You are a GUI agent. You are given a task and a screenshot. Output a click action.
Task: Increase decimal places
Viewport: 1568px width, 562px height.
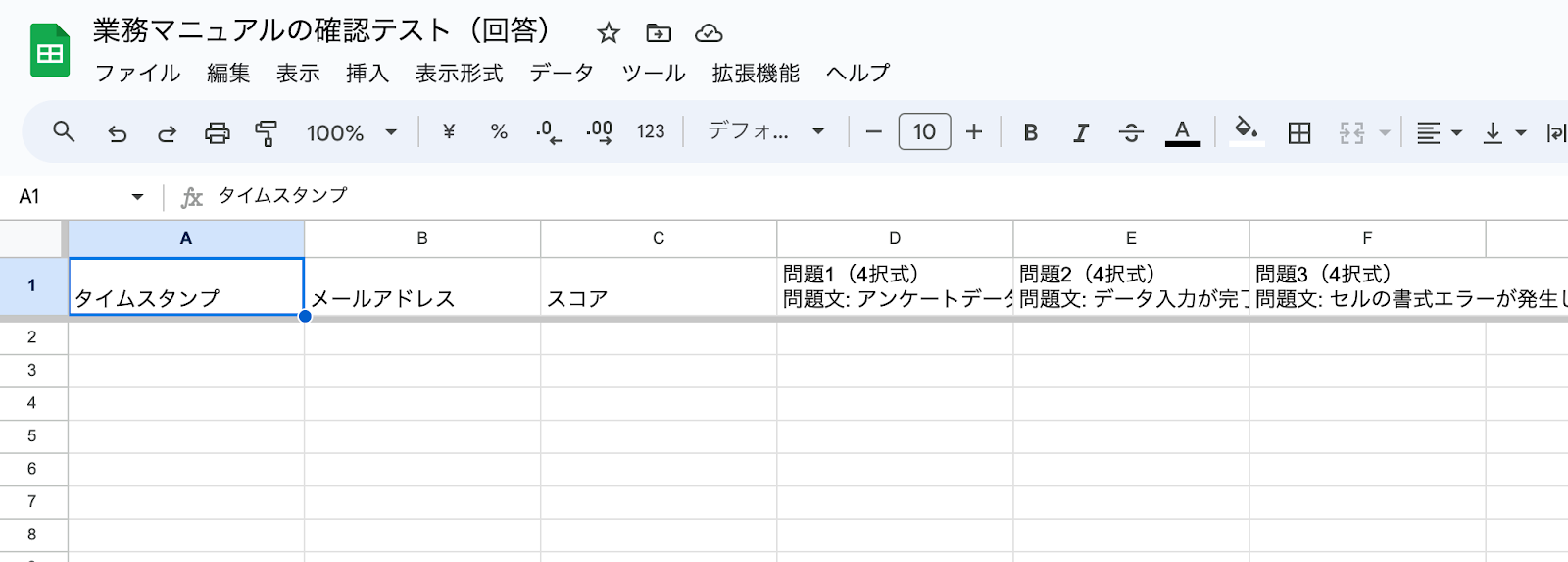coord(599,131)
